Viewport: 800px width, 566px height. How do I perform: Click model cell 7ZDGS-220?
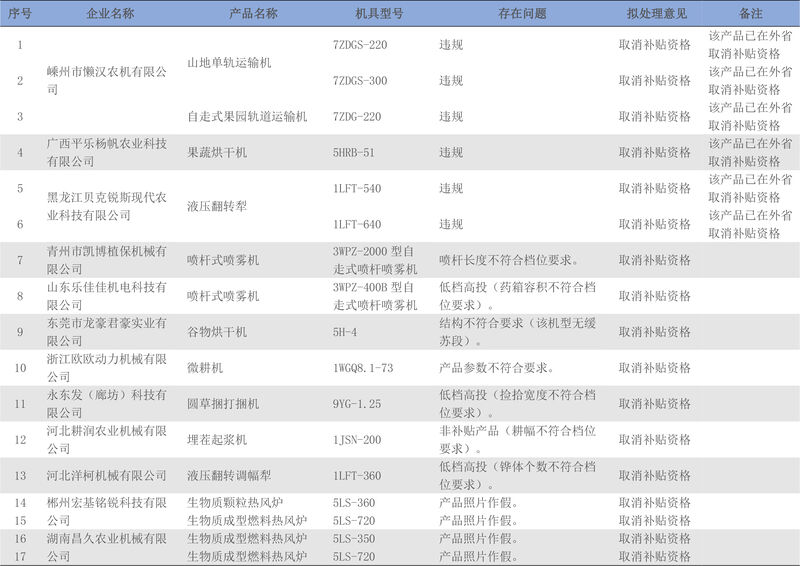pyautogui.click(x=360, y=45)
